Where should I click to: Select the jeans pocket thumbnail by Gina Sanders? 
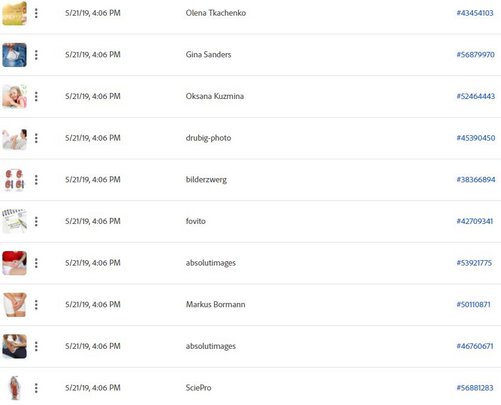point(14,55)
